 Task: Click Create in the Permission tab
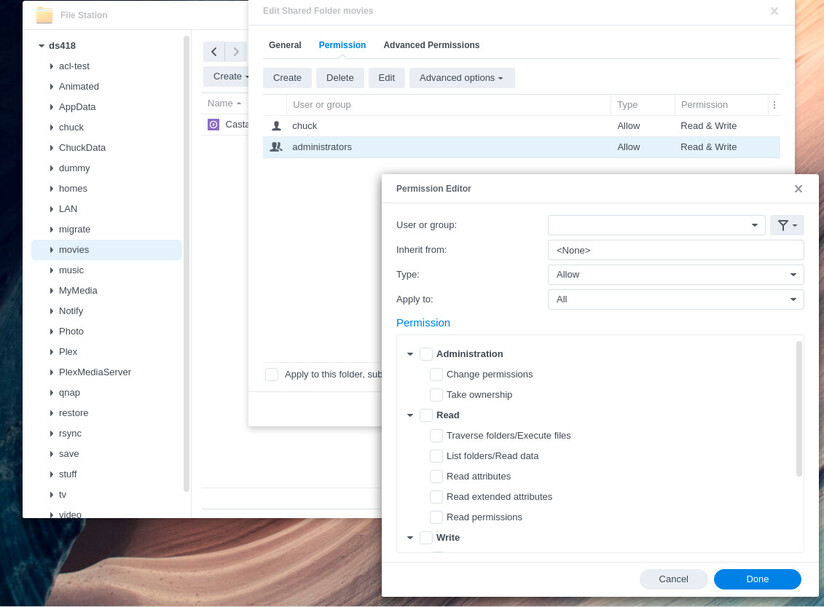click(287, 78)
